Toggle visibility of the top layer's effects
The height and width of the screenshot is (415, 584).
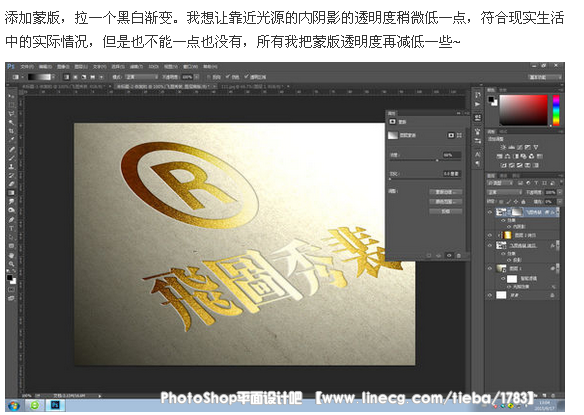[x=503, y=221]
